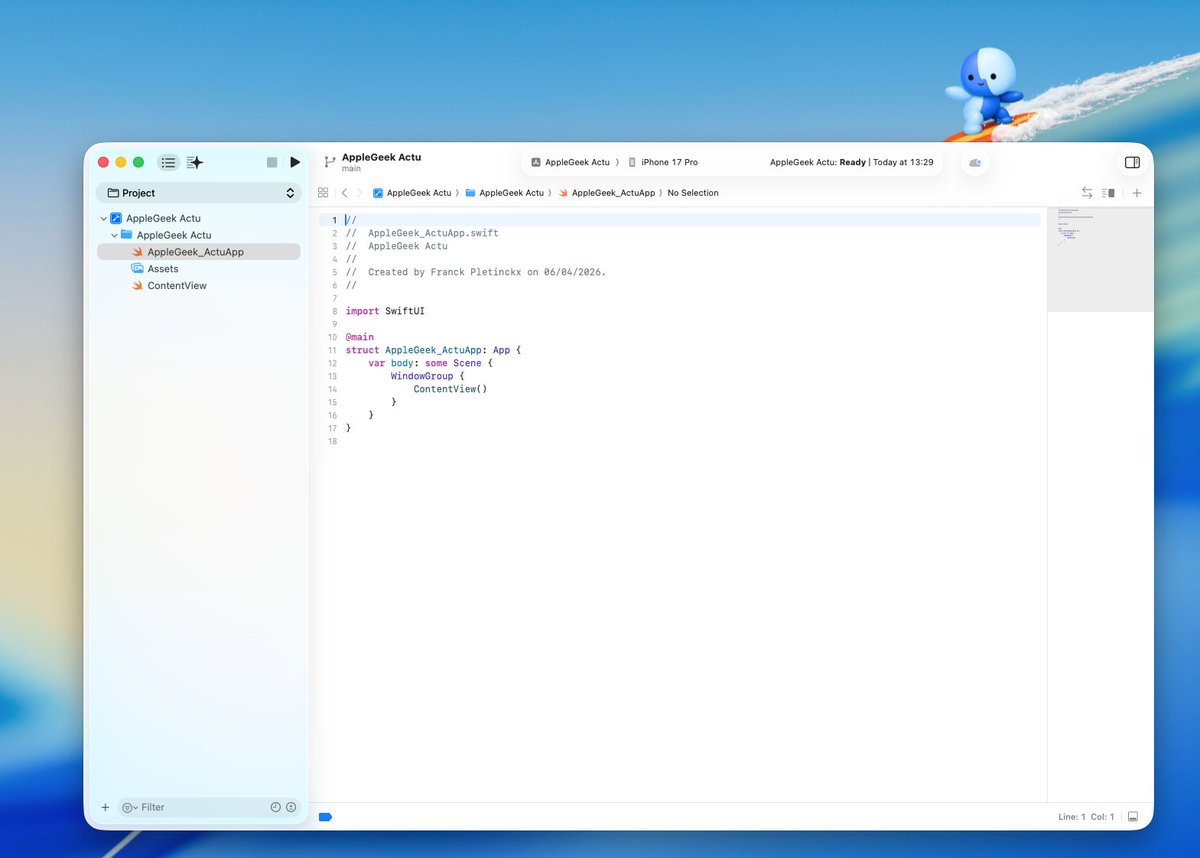Click the Swift icon beside ContentView
1200x858 pixels.
point(138,286)
